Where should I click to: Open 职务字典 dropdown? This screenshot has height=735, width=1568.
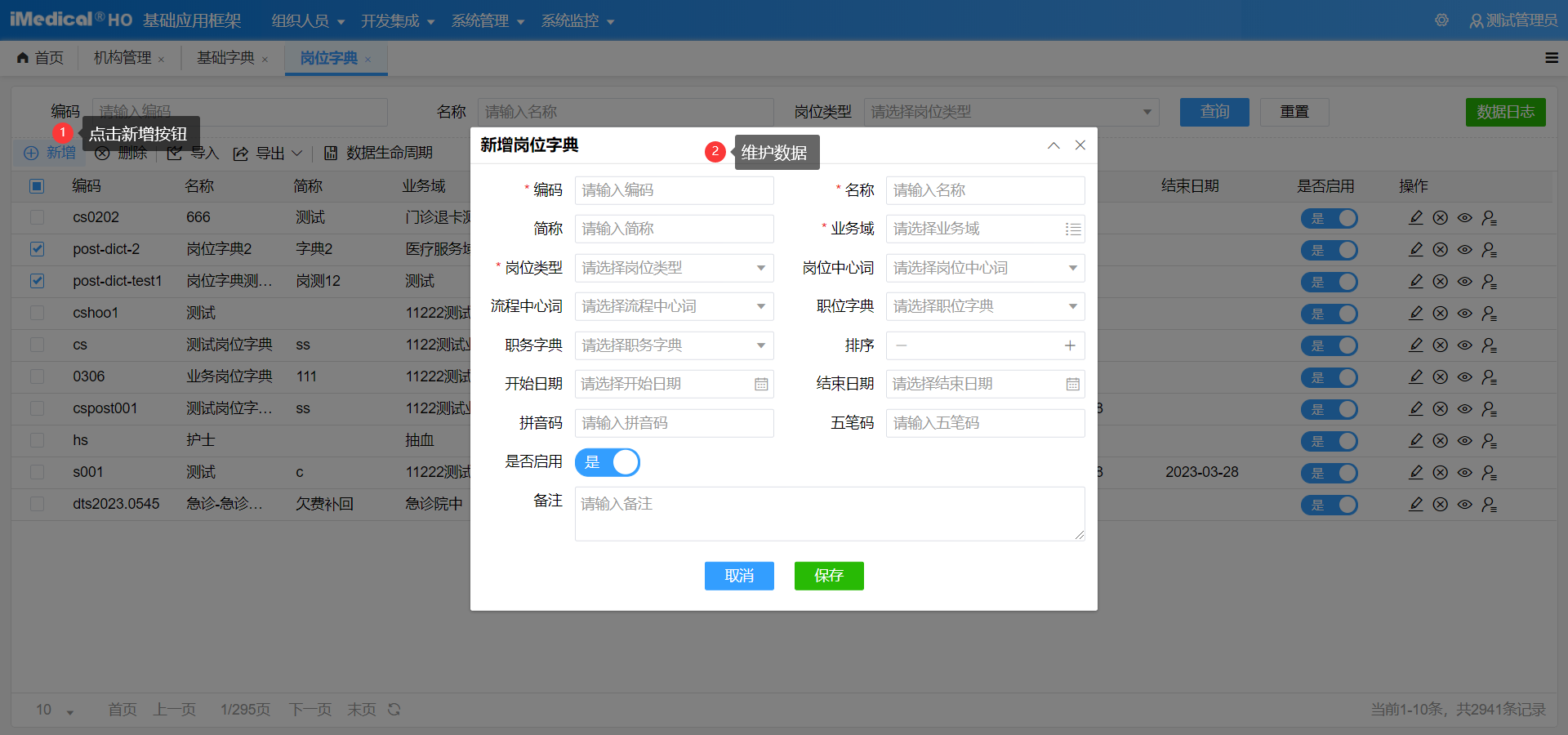674,345
